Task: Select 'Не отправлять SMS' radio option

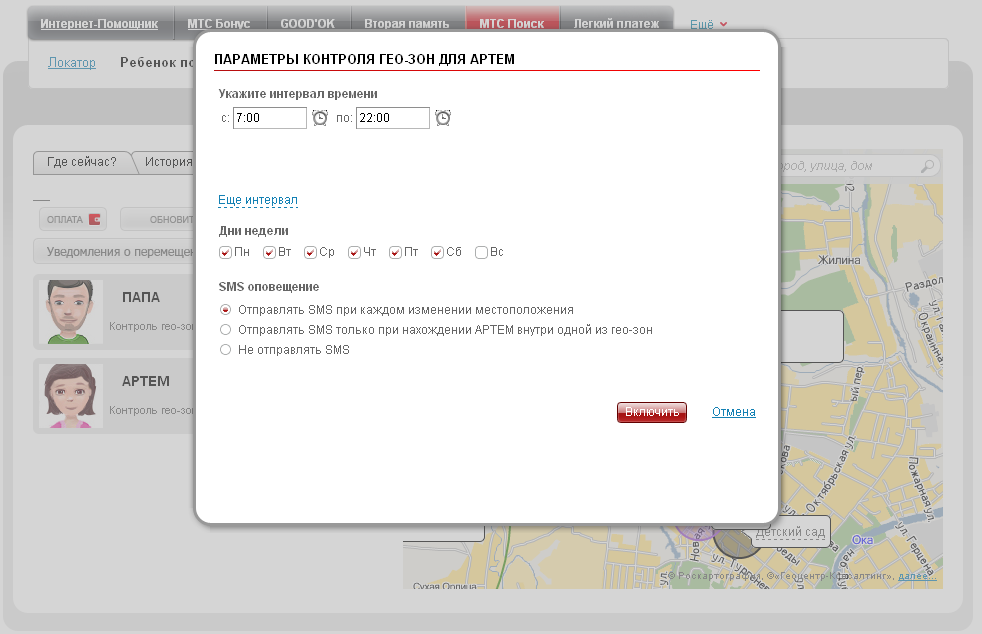Action: [x=225, y=350]
